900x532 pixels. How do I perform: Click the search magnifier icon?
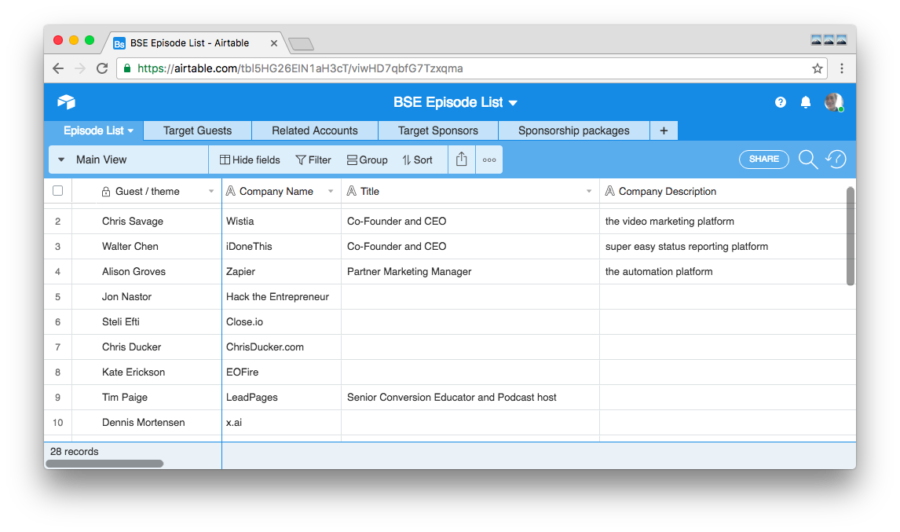coord(808,159)
